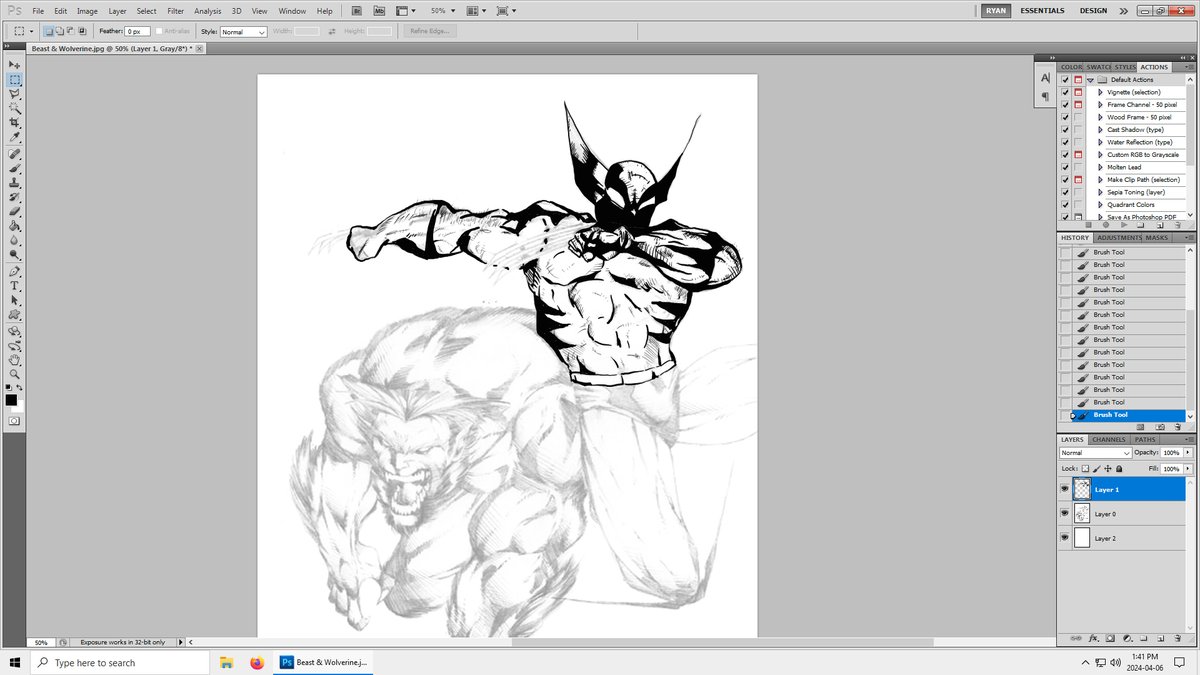Screen dimensions: 1200x675
Task: Select the Brush tool in toolbox
Action: tap(15, 169)
